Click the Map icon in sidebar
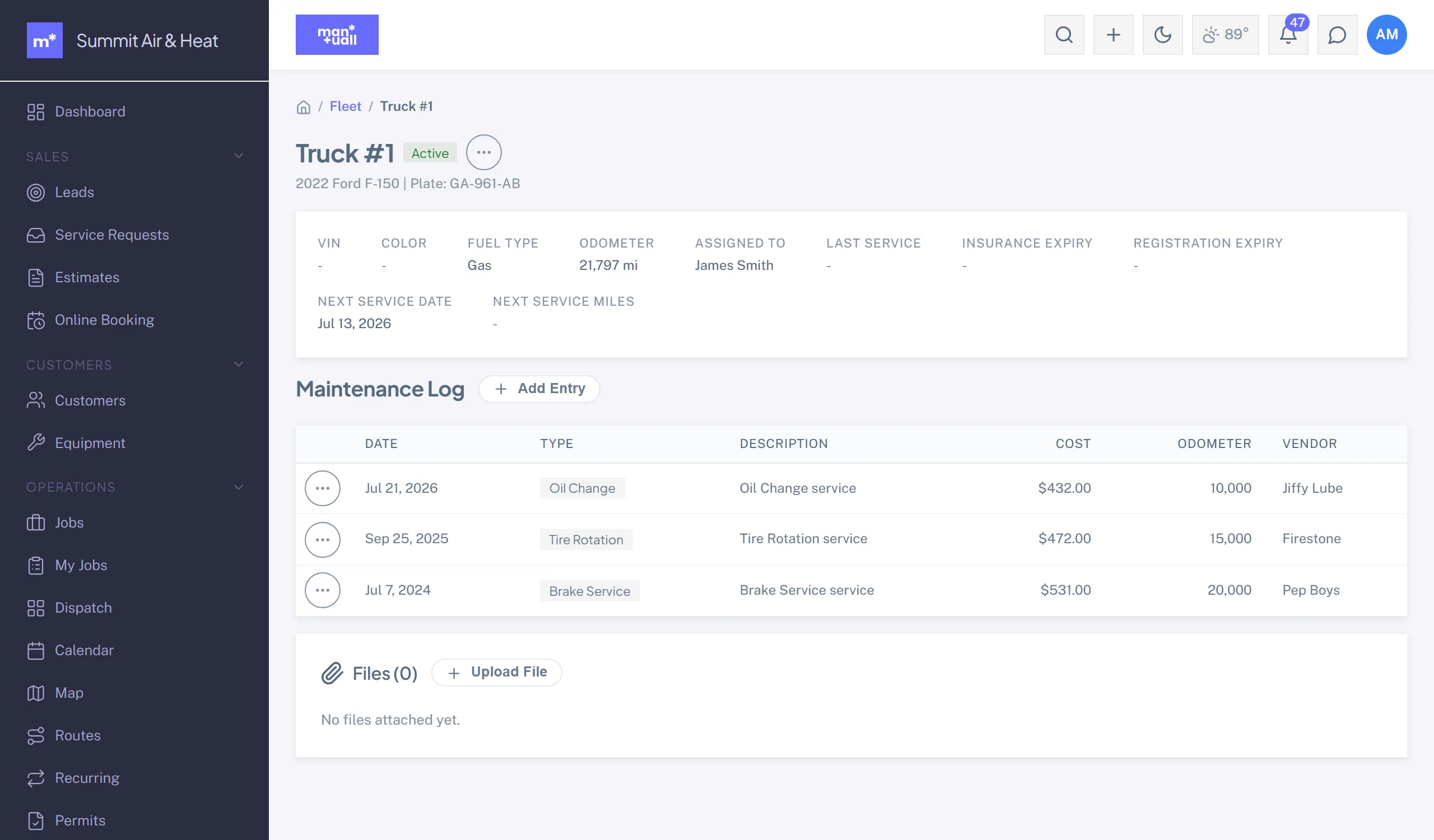 36,693
